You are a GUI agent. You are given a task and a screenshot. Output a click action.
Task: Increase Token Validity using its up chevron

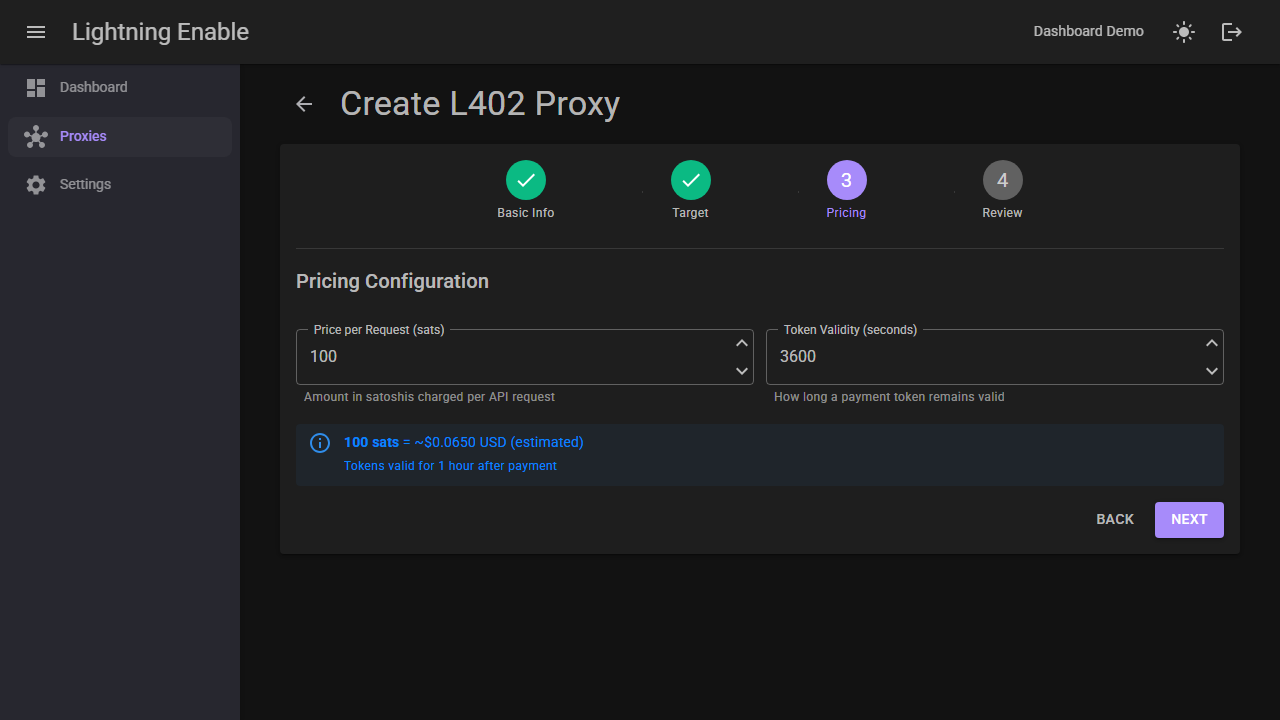1212,343
